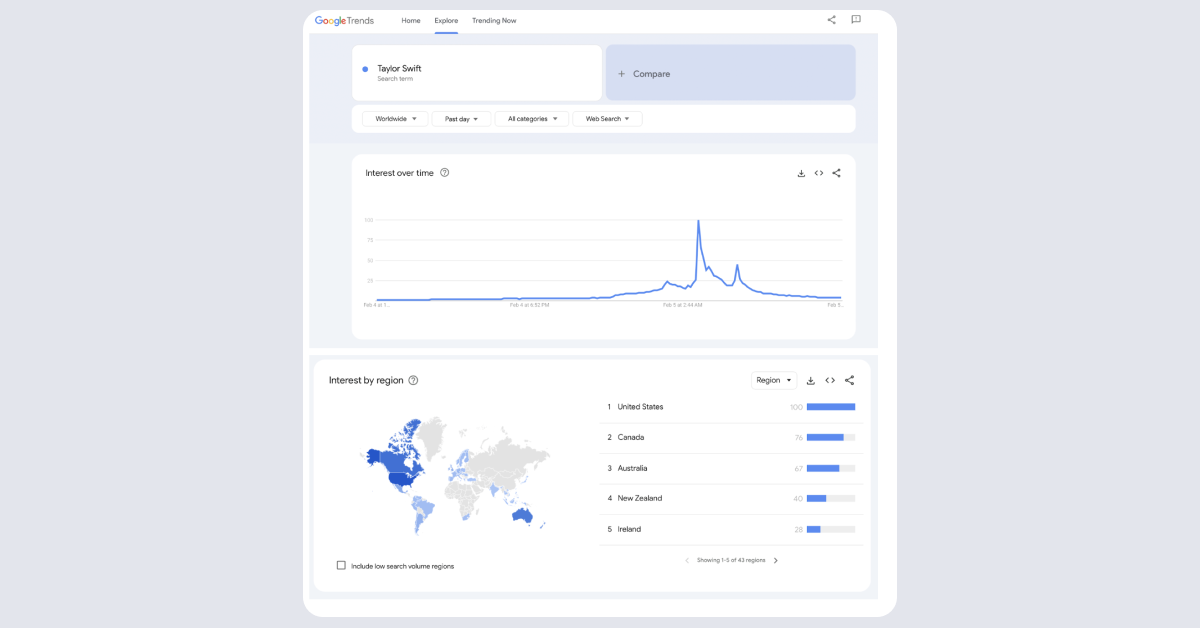Image resolution: width=1200 pixels, height=628 pixels.
Task: Download the Interest by region data
Action: pos(811,380)
